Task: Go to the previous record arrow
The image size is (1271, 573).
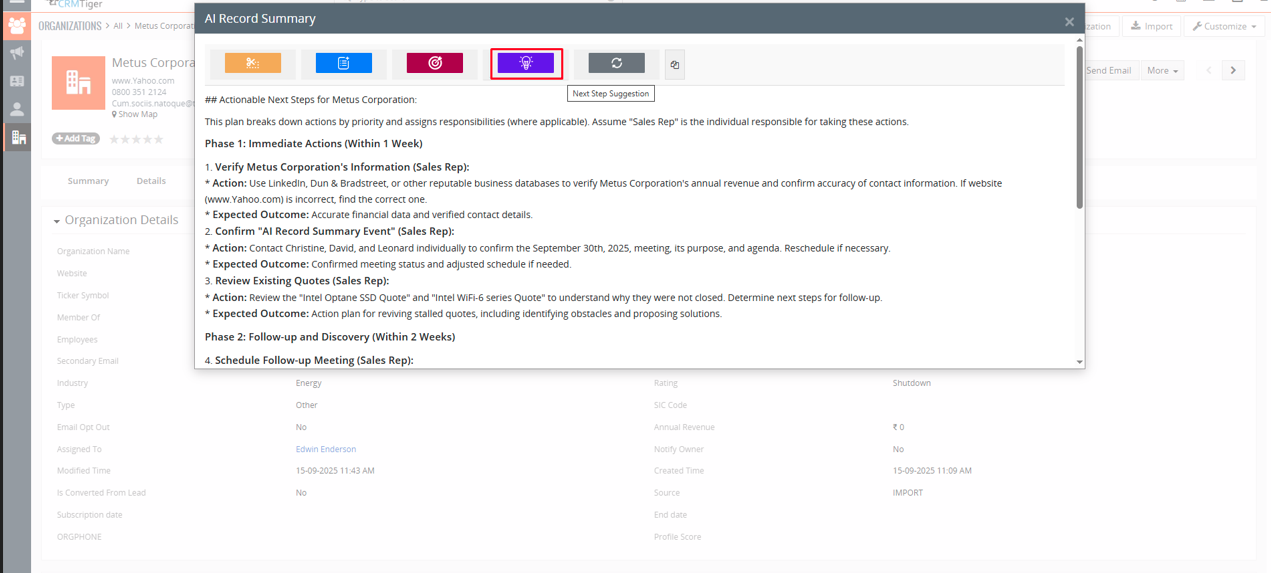Action: pos(1209,71)
